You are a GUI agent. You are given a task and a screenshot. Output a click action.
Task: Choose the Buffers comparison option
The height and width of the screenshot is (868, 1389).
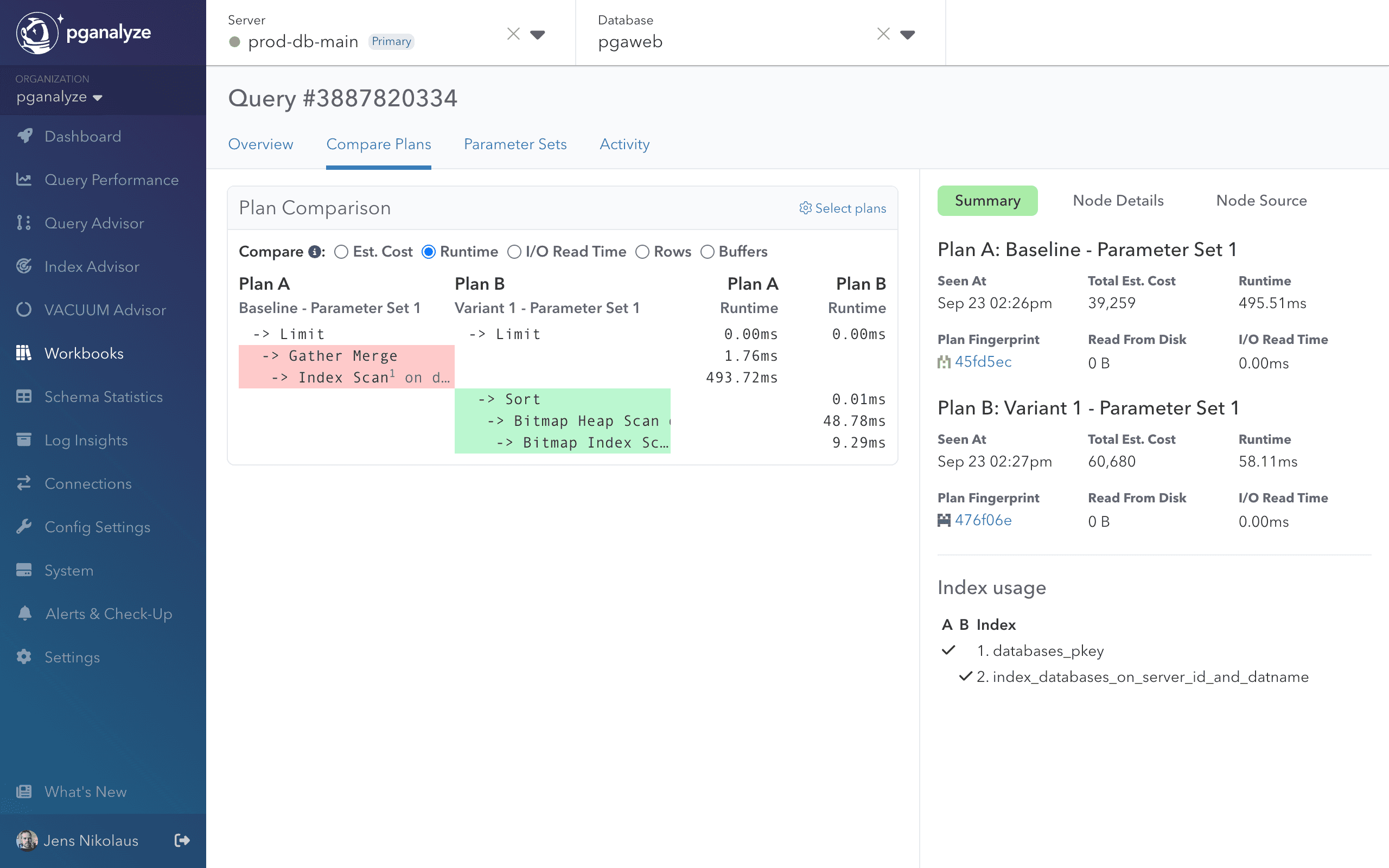[707, 252]
